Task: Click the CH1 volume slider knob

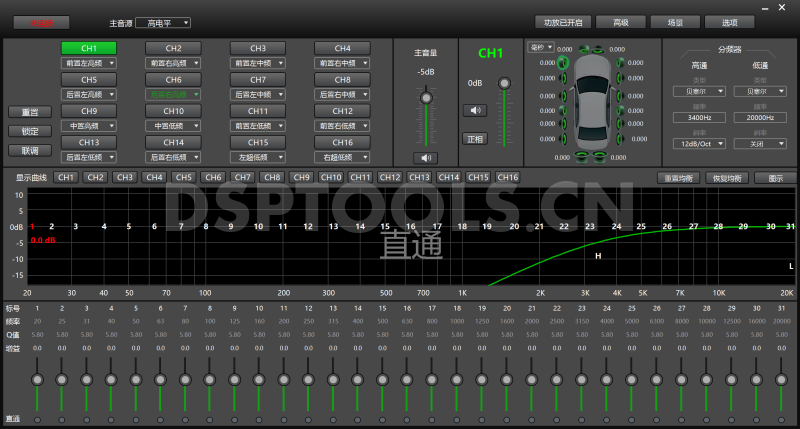Action: 504,83
